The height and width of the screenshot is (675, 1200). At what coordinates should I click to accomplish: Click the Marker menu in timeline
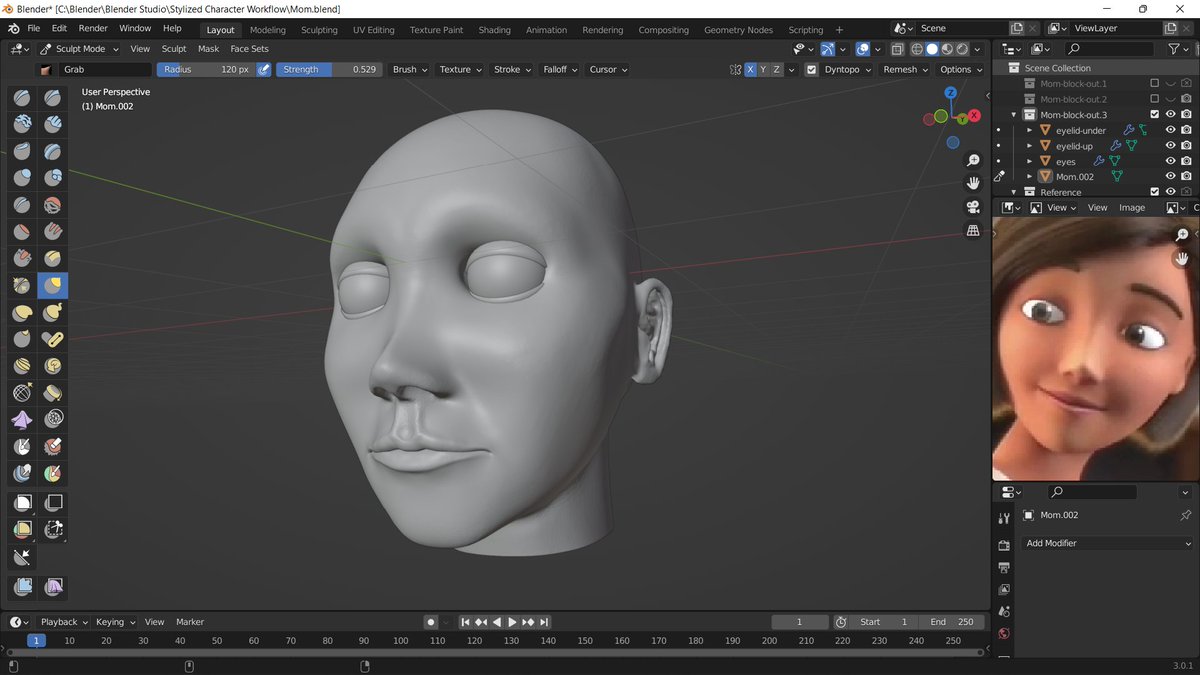tap(190, 622)
